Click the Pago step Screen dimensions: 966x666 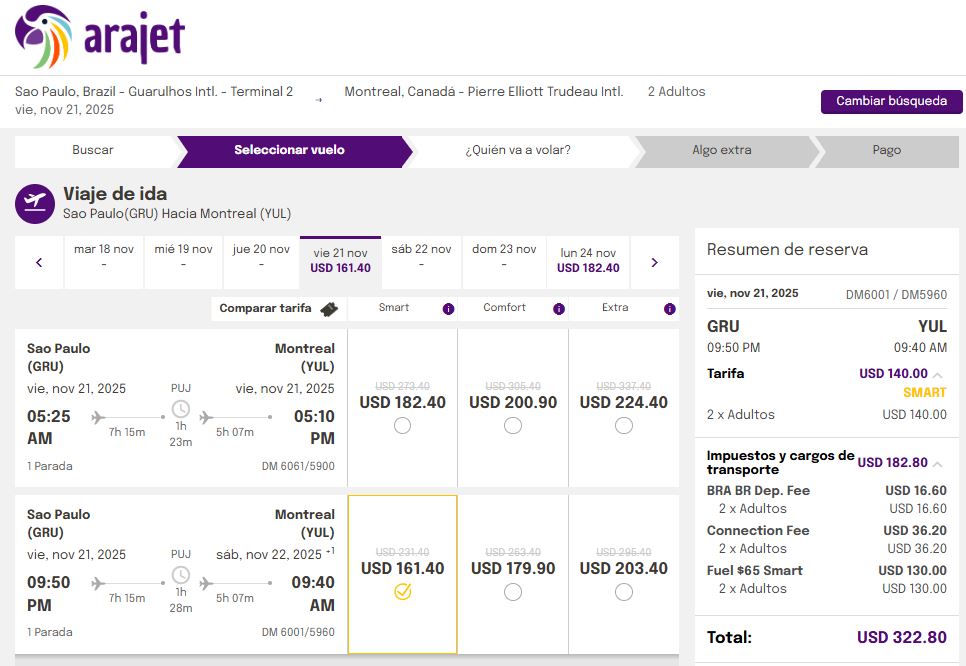tap(887, 151)
